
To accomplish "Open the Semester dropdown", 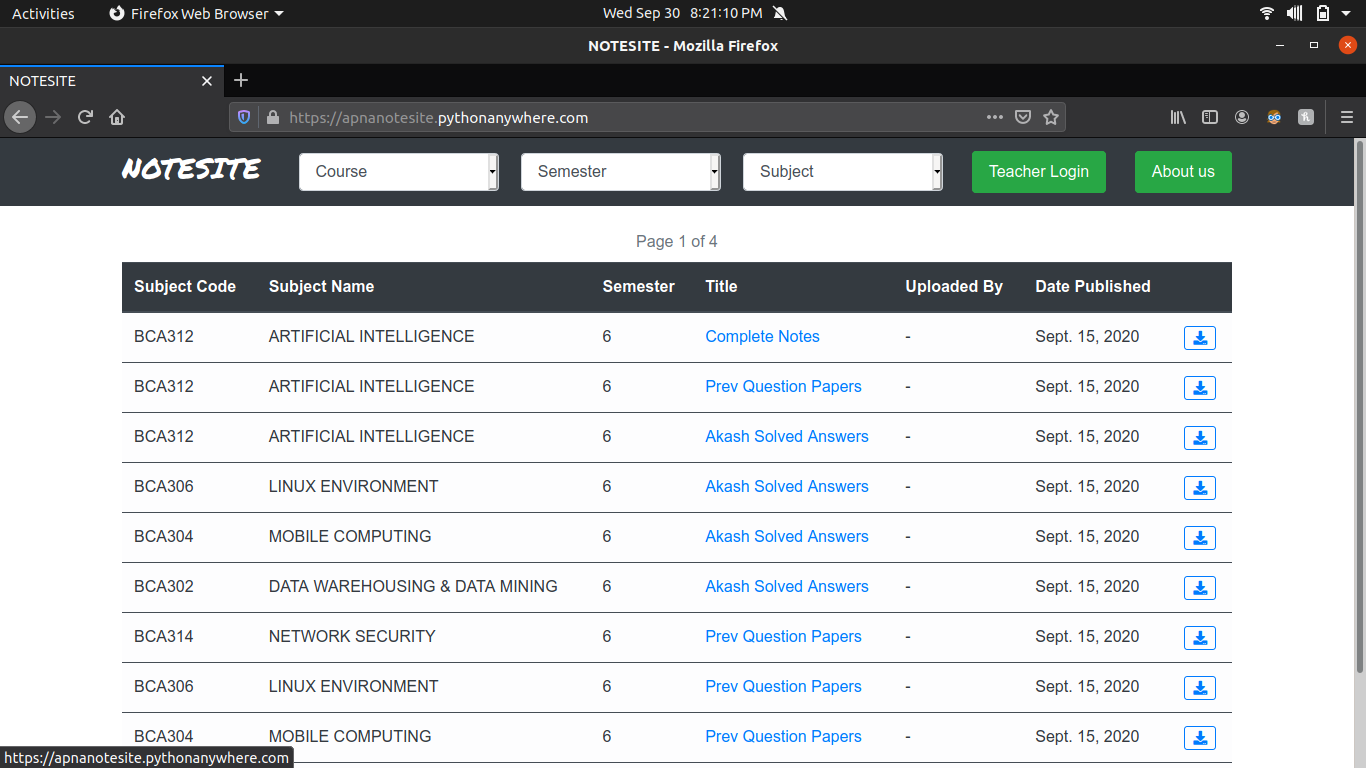I will (621, 171).
